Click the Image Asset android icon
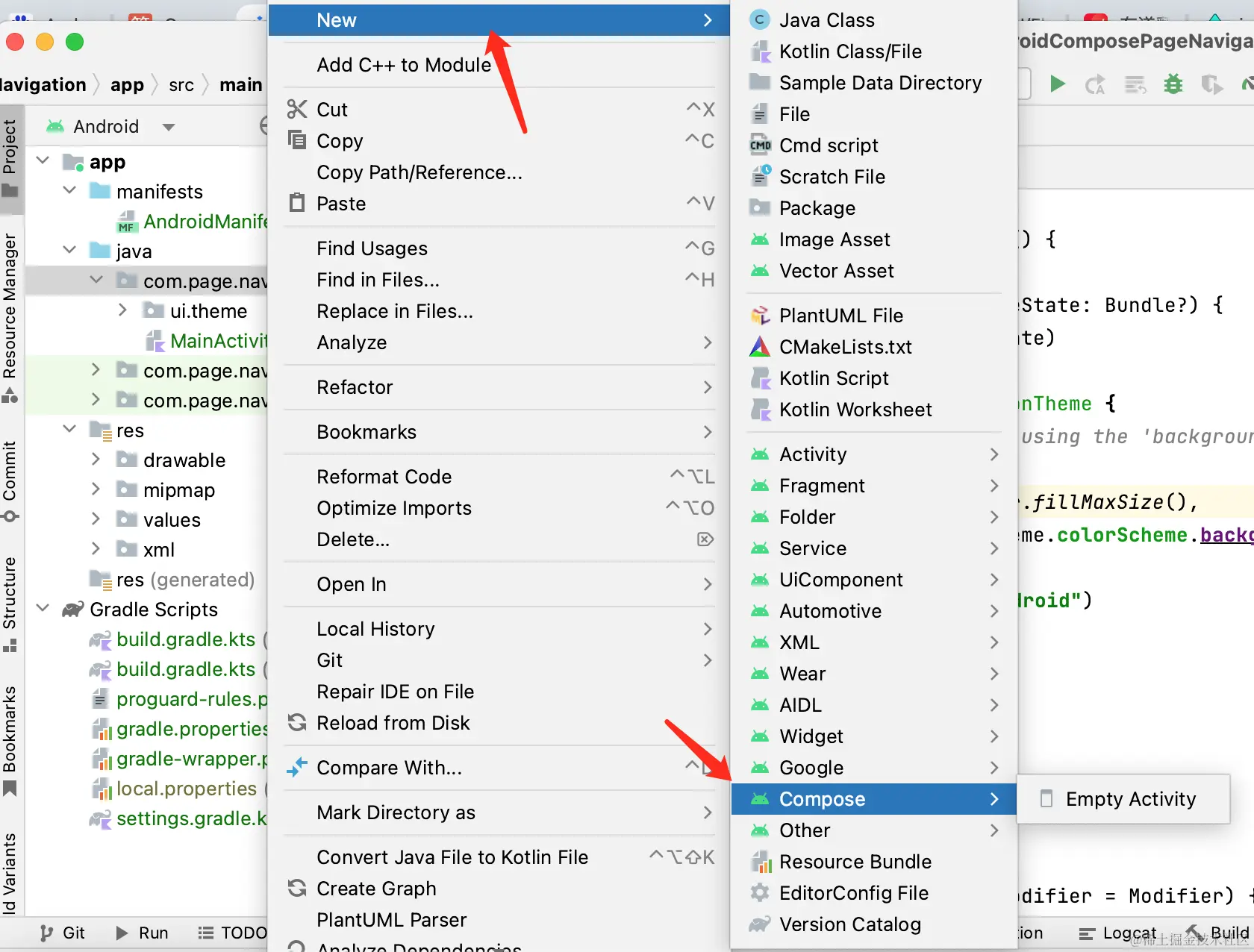1254x952 pixels. pyautogui.click(x=760, y=239)
